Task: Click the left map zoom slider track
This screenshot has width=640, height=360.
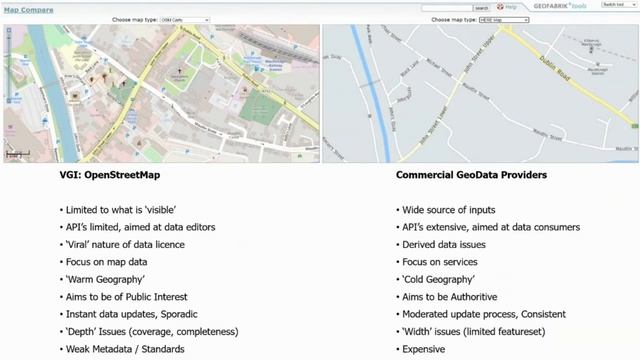Action: 9,65
